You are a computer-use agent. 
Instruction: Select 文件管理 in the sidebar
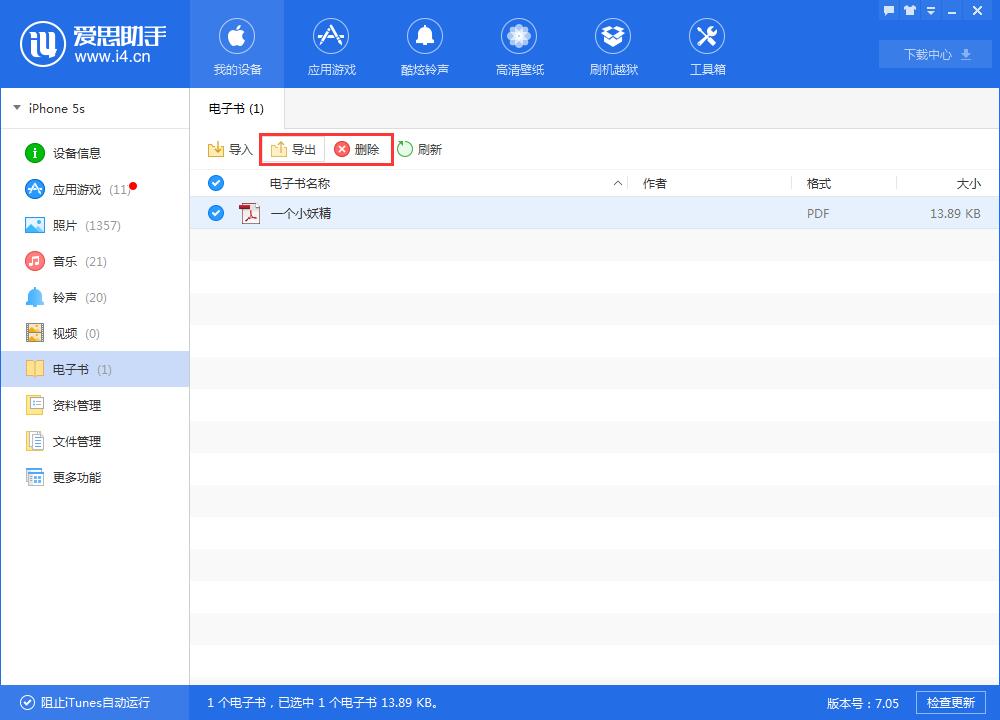(x=95, y=441)
